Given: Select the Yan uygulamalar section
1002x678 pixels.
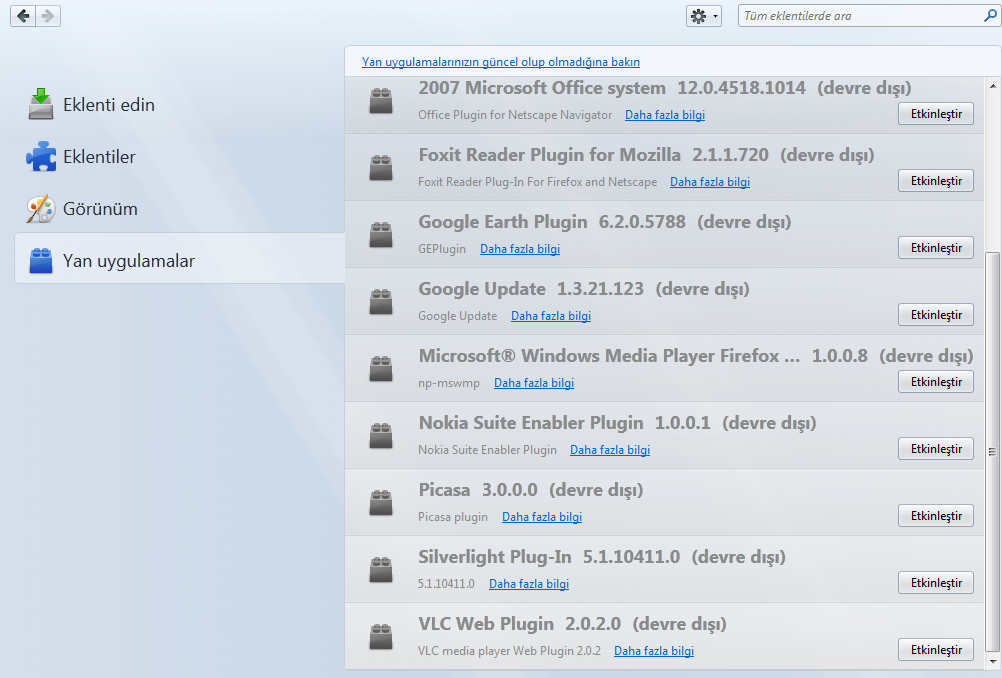Looking at the screenshot, I should [180, 258].
